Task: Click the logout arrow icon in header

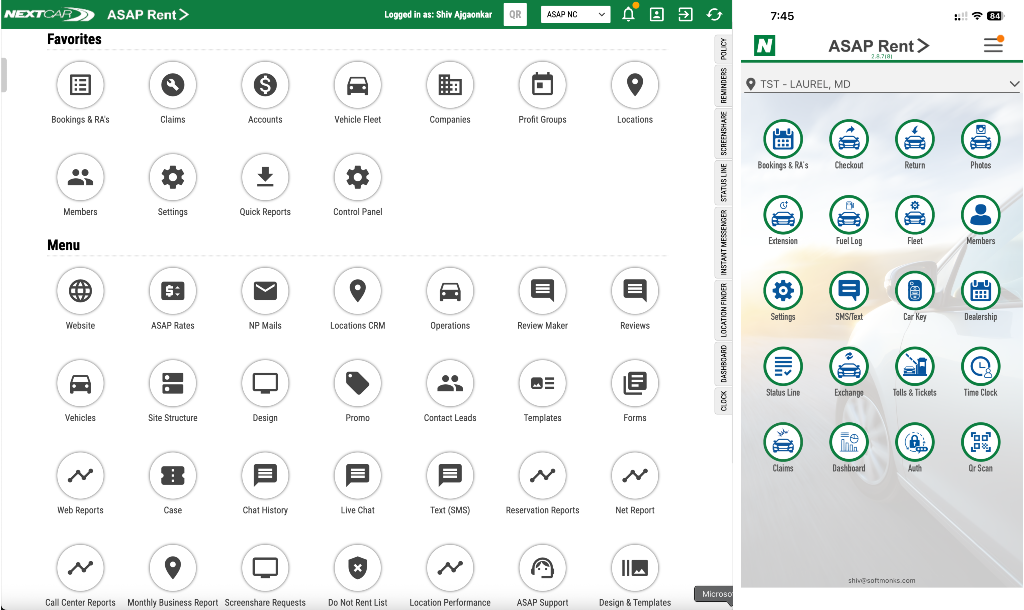Action: [x=685, y=15]
